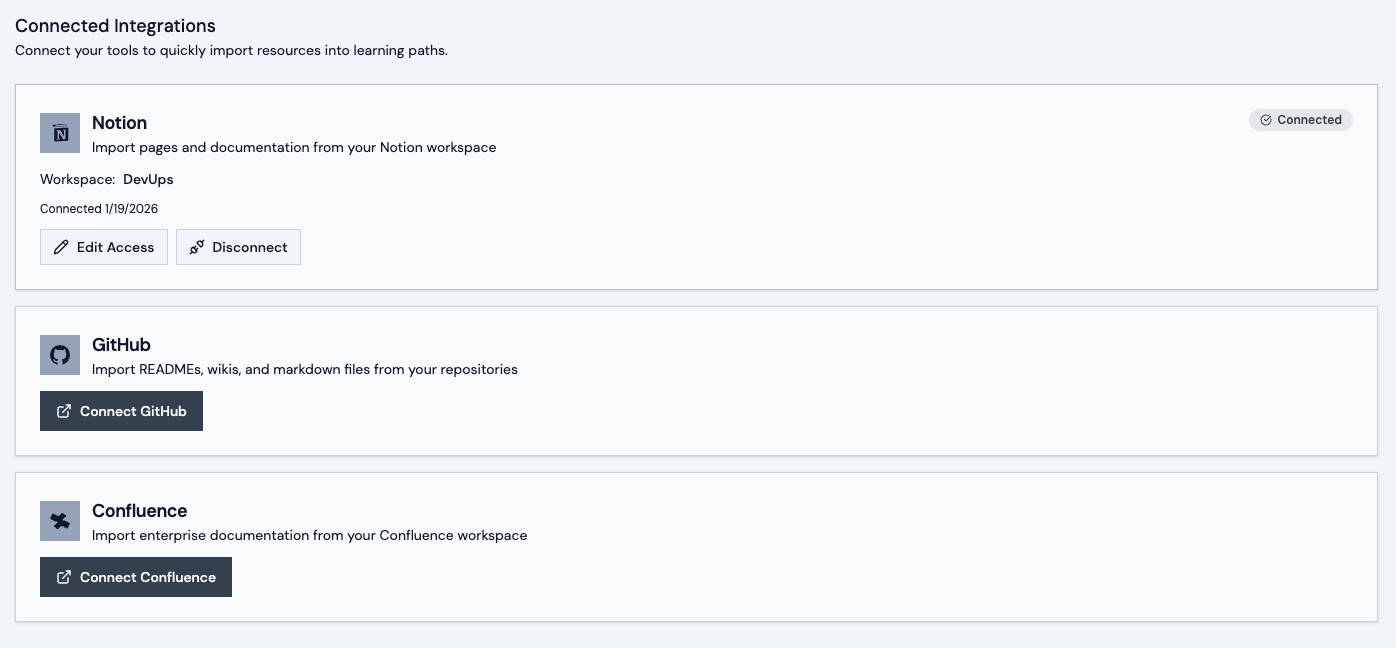This screenshot has width=1396, height=648.
Task: Click the Notion logo icon
Action: point(60,133)
